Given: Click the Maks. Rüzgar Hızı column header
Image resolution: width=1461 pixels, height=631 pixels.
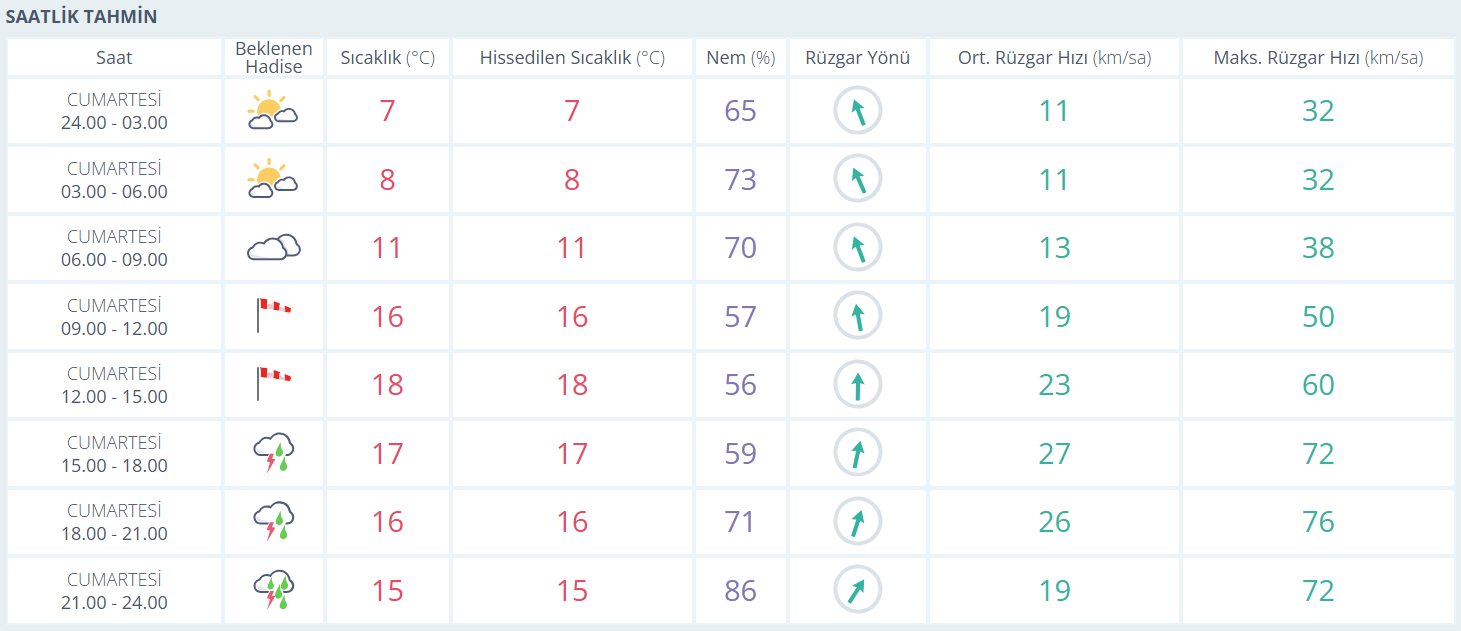Looking at the screenshot, I should coord(1317,58).
